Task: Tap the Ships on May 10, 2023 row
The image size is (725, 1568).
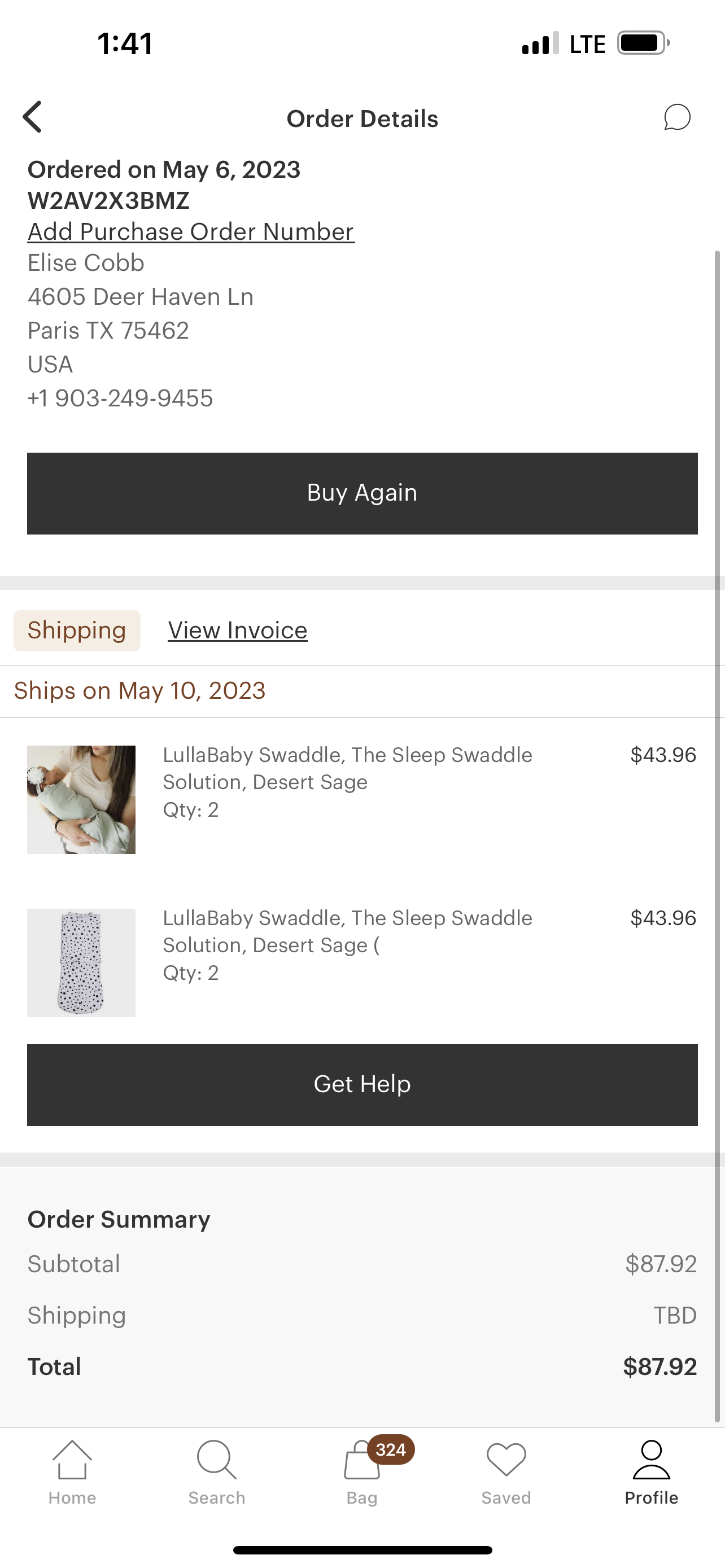Action: point(139,691)
